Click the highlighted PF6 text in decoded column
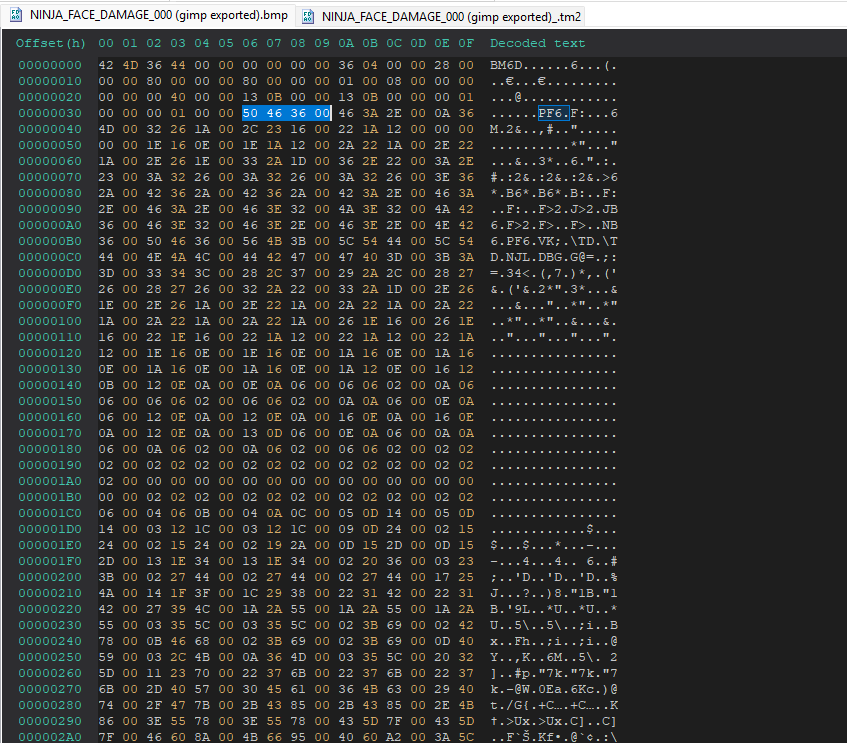Image resolution: width=847 pixels, height=743 pixels. click(x=553, y=113)
